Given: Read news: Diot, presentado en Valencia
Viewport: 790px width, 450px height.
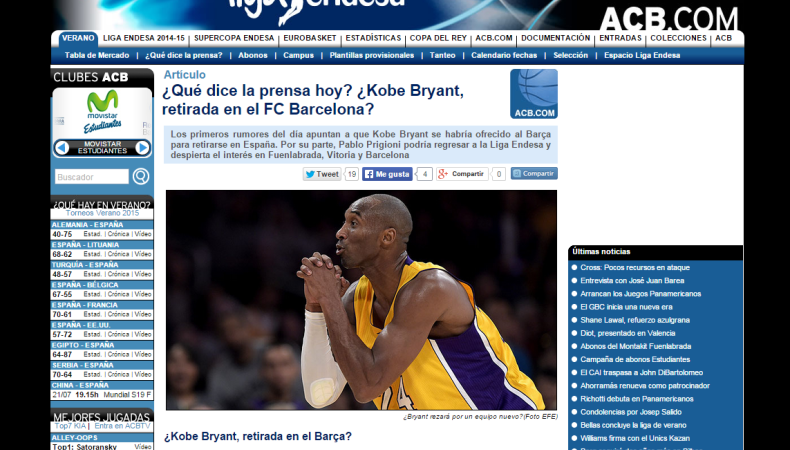Looking at the screenshot, I should [x=628, y=333].
